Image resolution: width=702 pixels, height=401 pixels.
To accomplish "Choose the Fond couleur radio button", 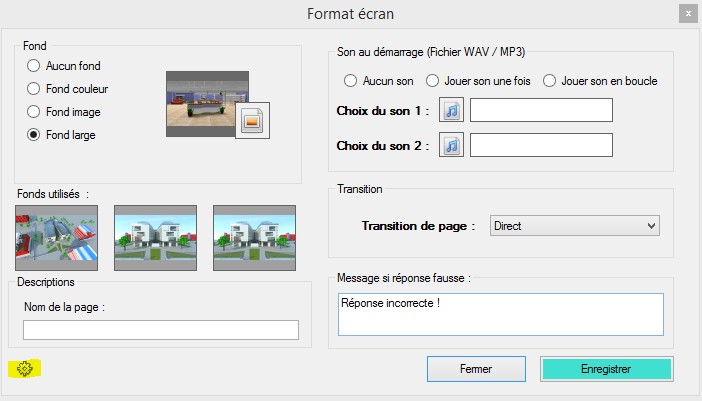I will pos(33,89).
